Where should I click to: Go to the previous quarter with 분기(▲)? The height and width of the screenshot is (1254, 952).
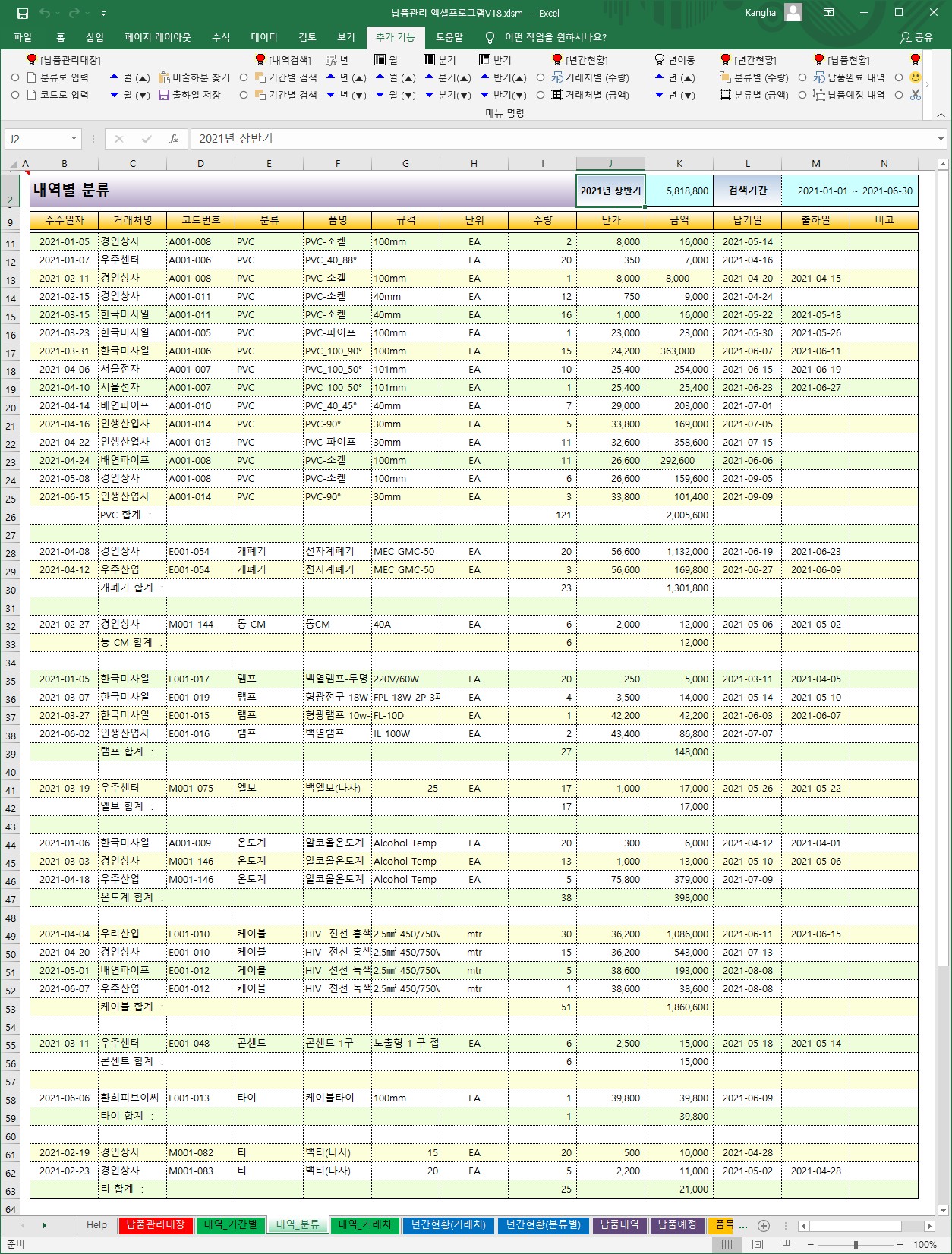click(x=448, y=77)
